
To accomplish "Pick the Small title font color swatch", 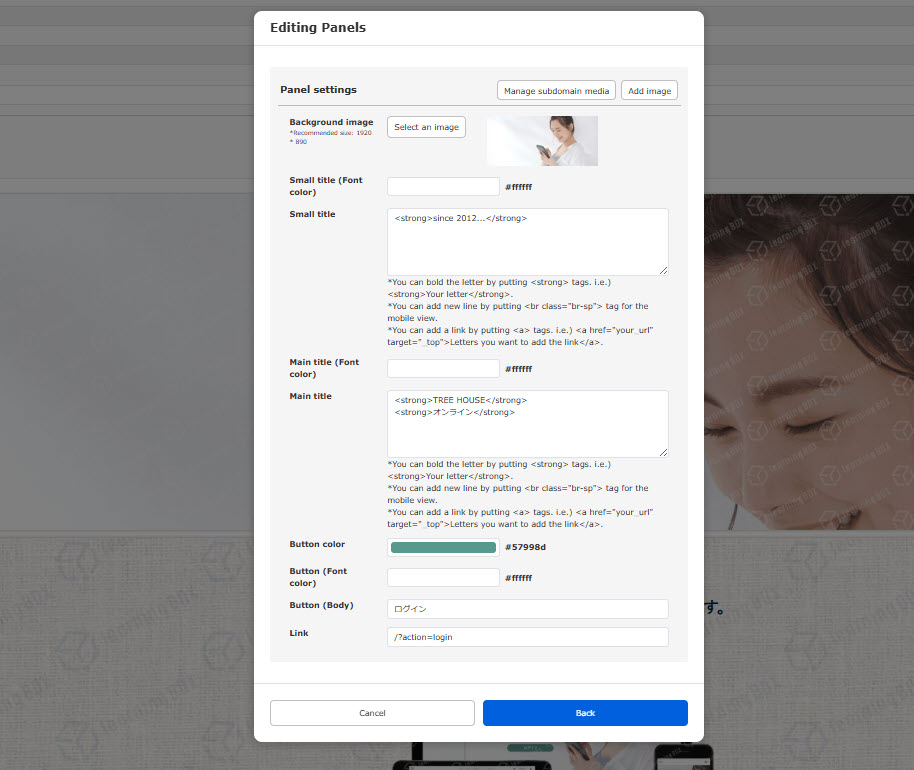I will [x=443, y=187].
